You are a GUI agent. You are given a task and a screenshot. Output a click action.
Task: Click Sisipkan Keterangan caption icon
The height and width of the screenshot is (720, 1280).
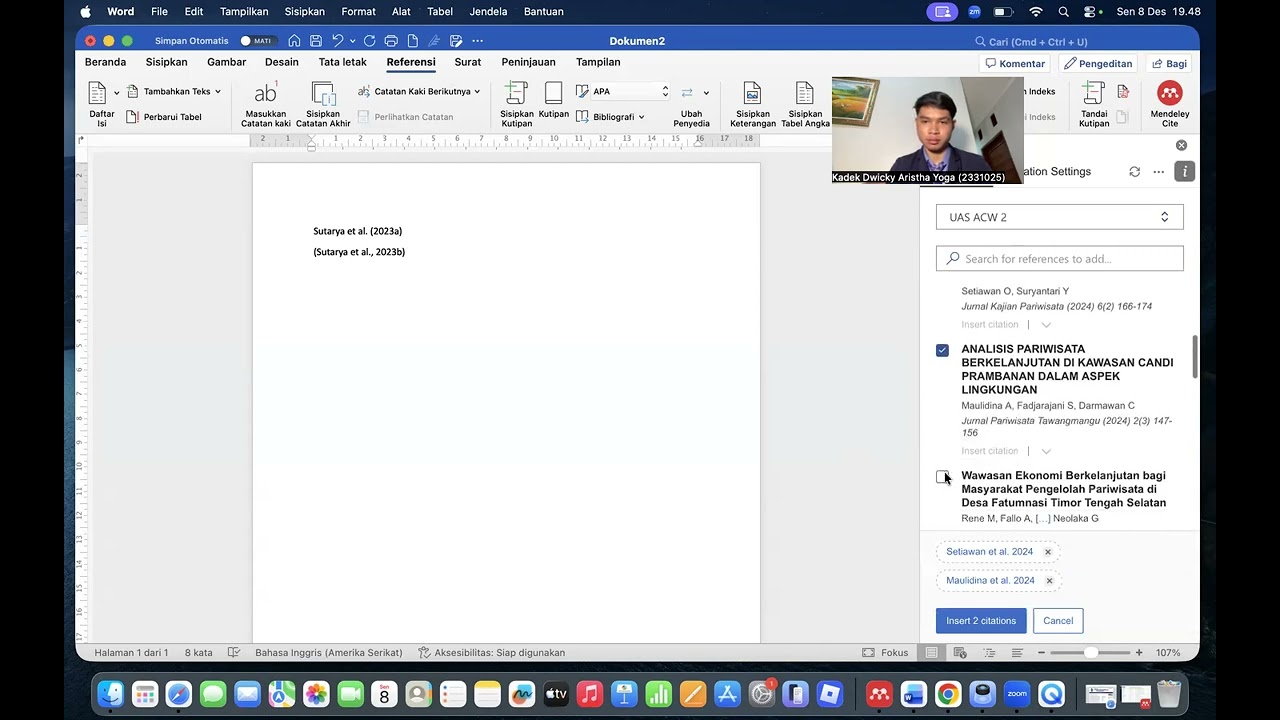[752, 94]
